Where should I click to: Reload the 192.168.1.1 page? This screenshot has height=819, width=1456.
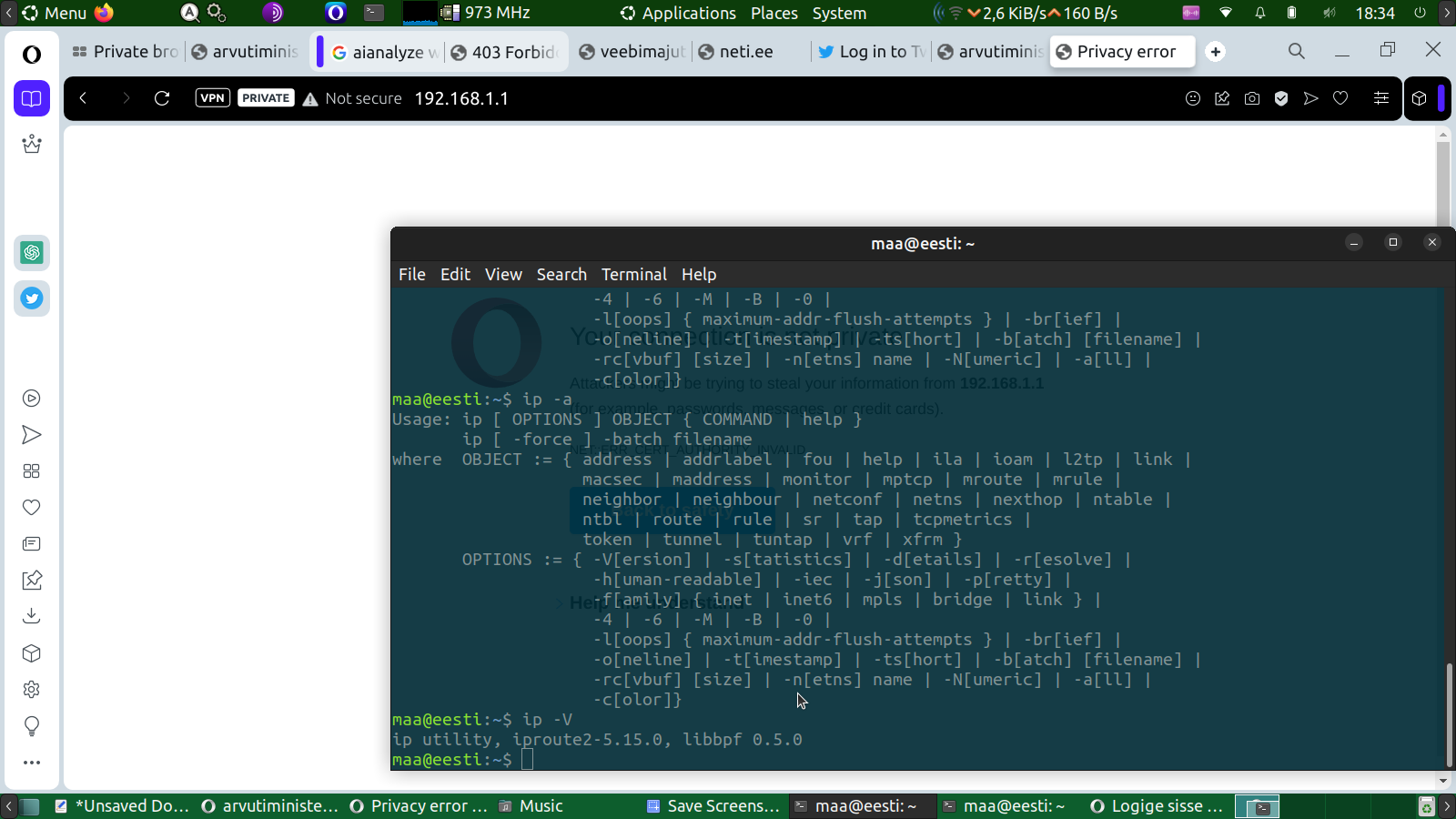click(x=162, y=98)
